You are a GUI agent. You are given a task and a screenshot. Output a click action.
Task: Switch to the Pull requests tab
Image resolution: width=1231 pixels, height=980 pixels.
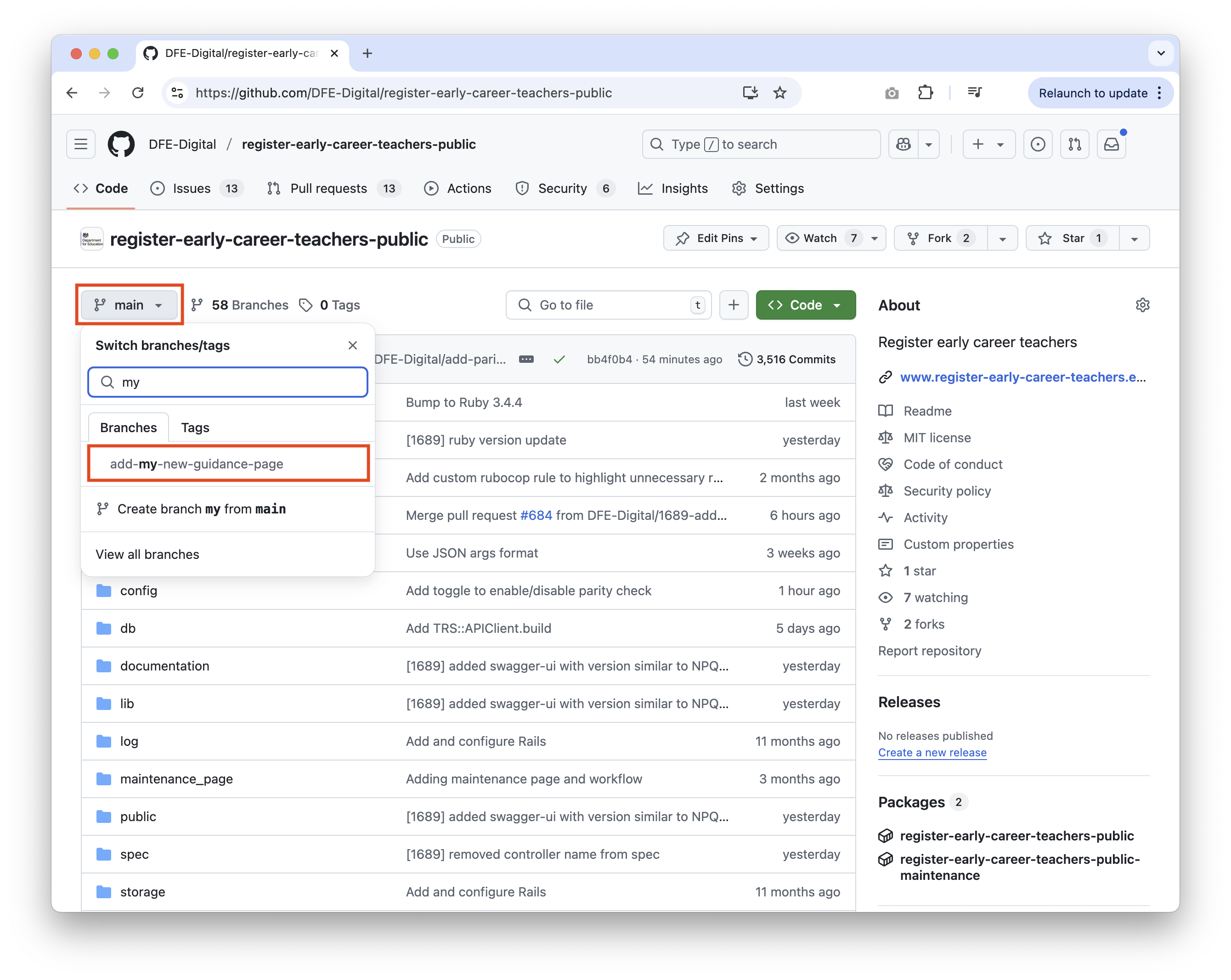tap(333, 188)
